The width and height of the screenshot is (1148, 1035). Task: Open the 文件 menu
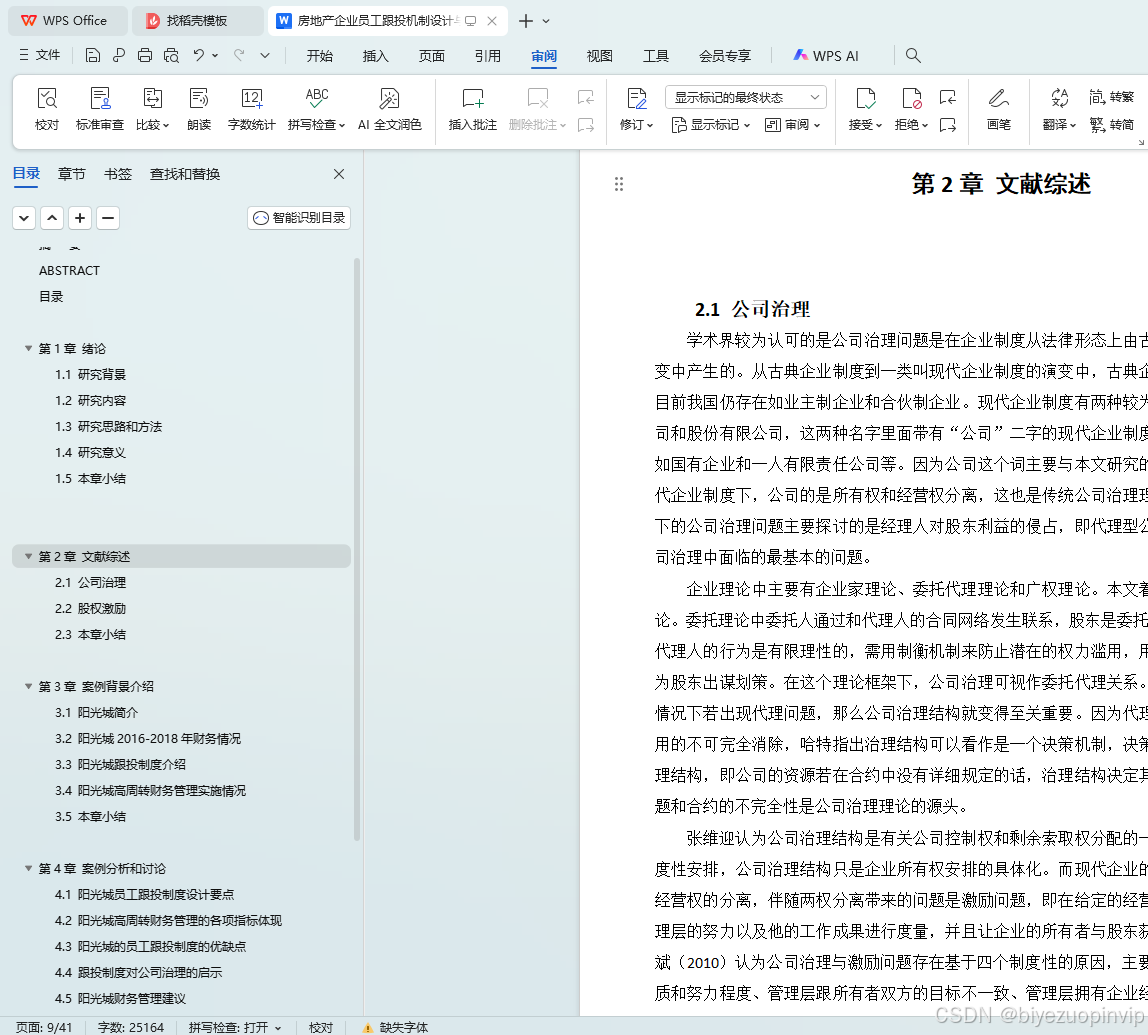pos(40,55)
